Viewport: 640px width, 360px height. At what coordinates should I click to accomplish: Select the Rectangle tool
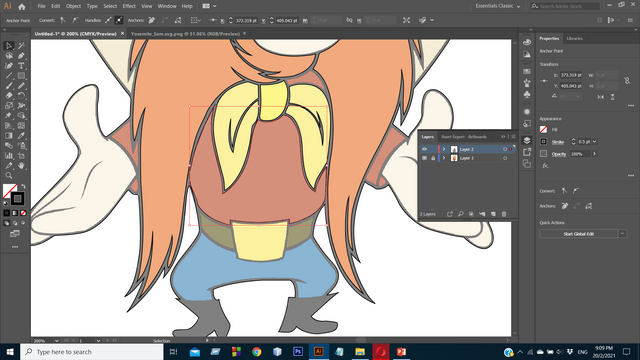[x=21, y=76]
